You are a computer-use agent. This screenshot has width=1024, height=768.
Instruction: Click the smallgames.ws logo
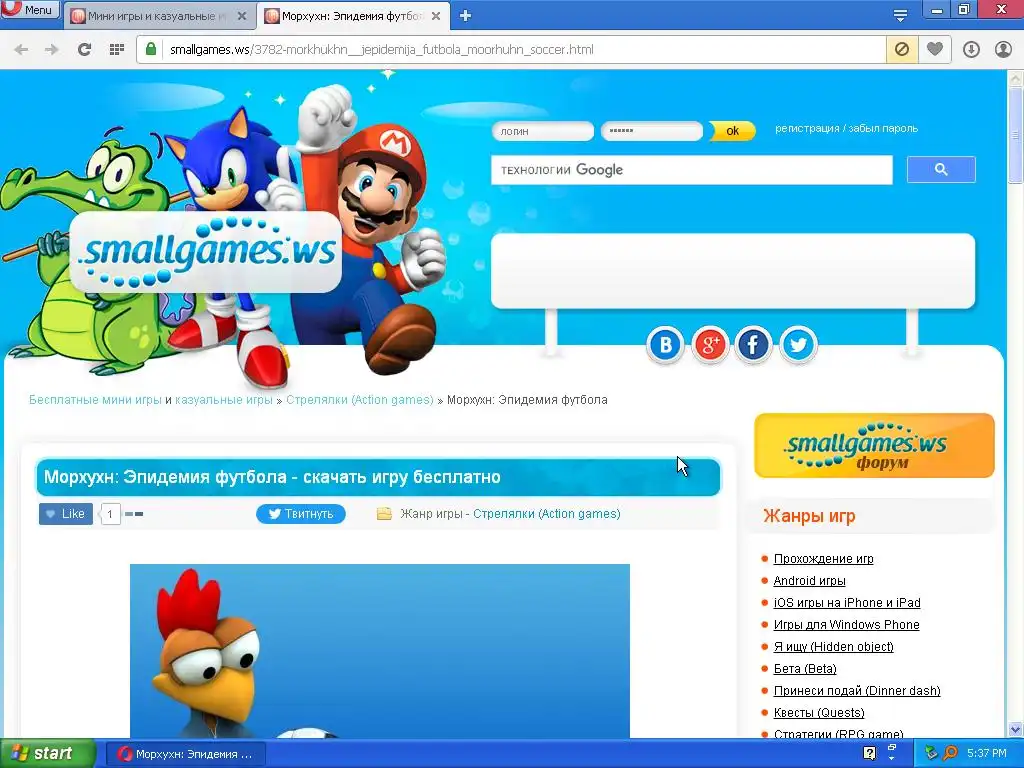point(205,253)
